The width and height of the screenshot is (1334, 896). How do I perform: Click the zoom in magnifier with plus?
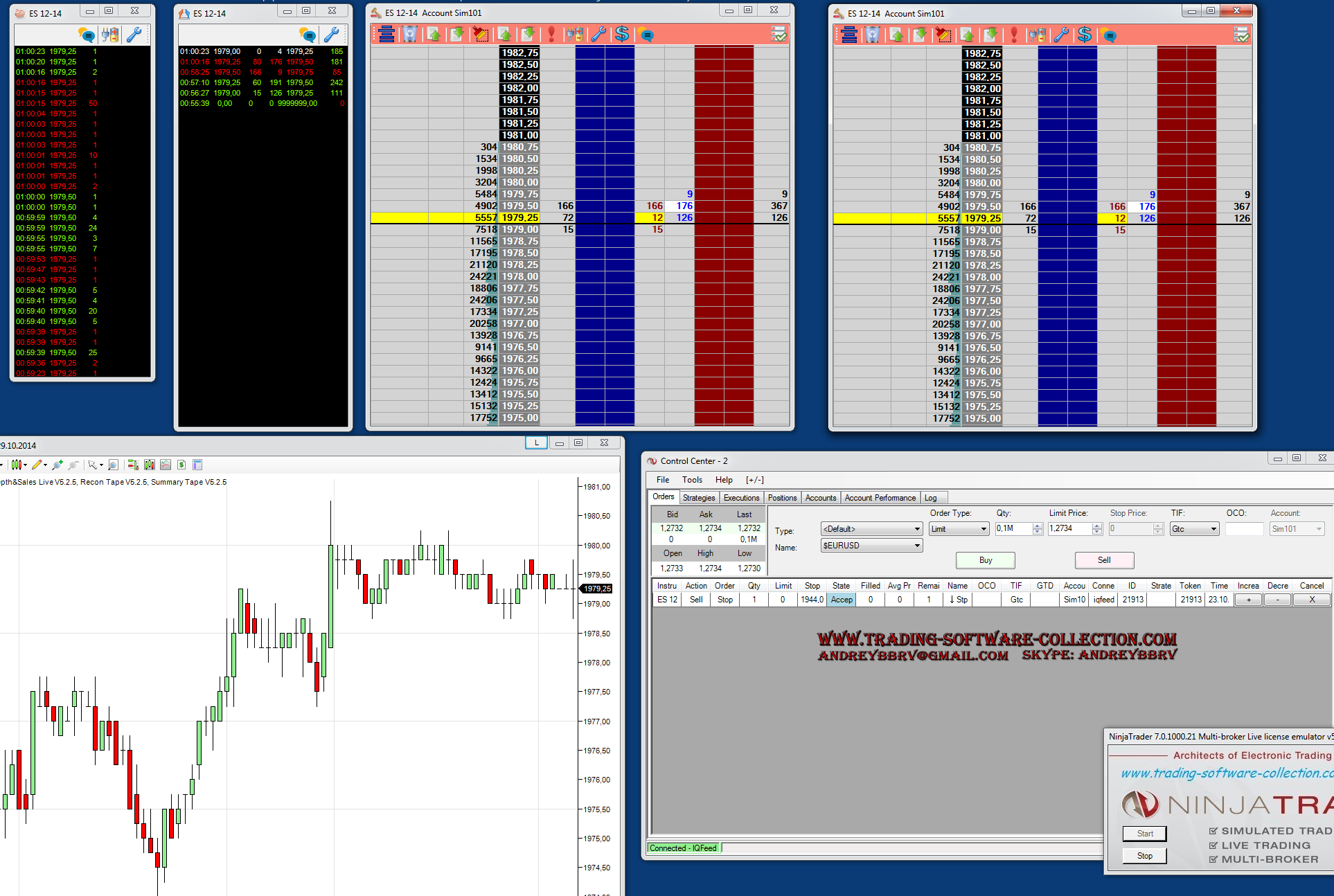pyautogui.click(x=57, y=465)
